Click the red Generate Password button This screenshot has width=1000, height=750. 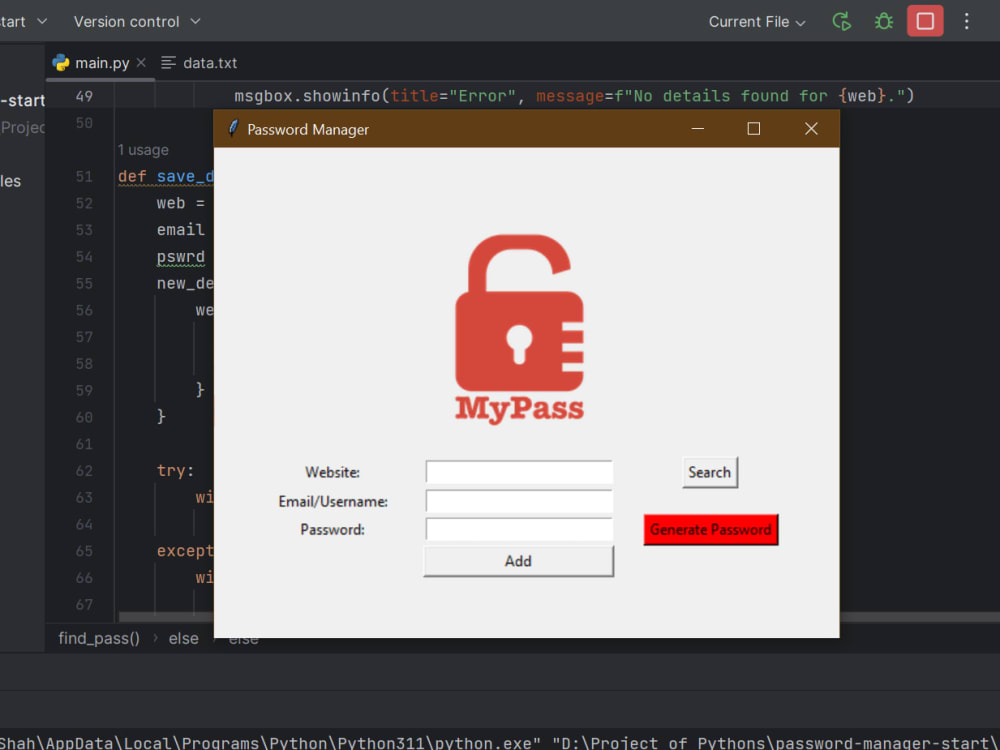click(x=710, y=530)
